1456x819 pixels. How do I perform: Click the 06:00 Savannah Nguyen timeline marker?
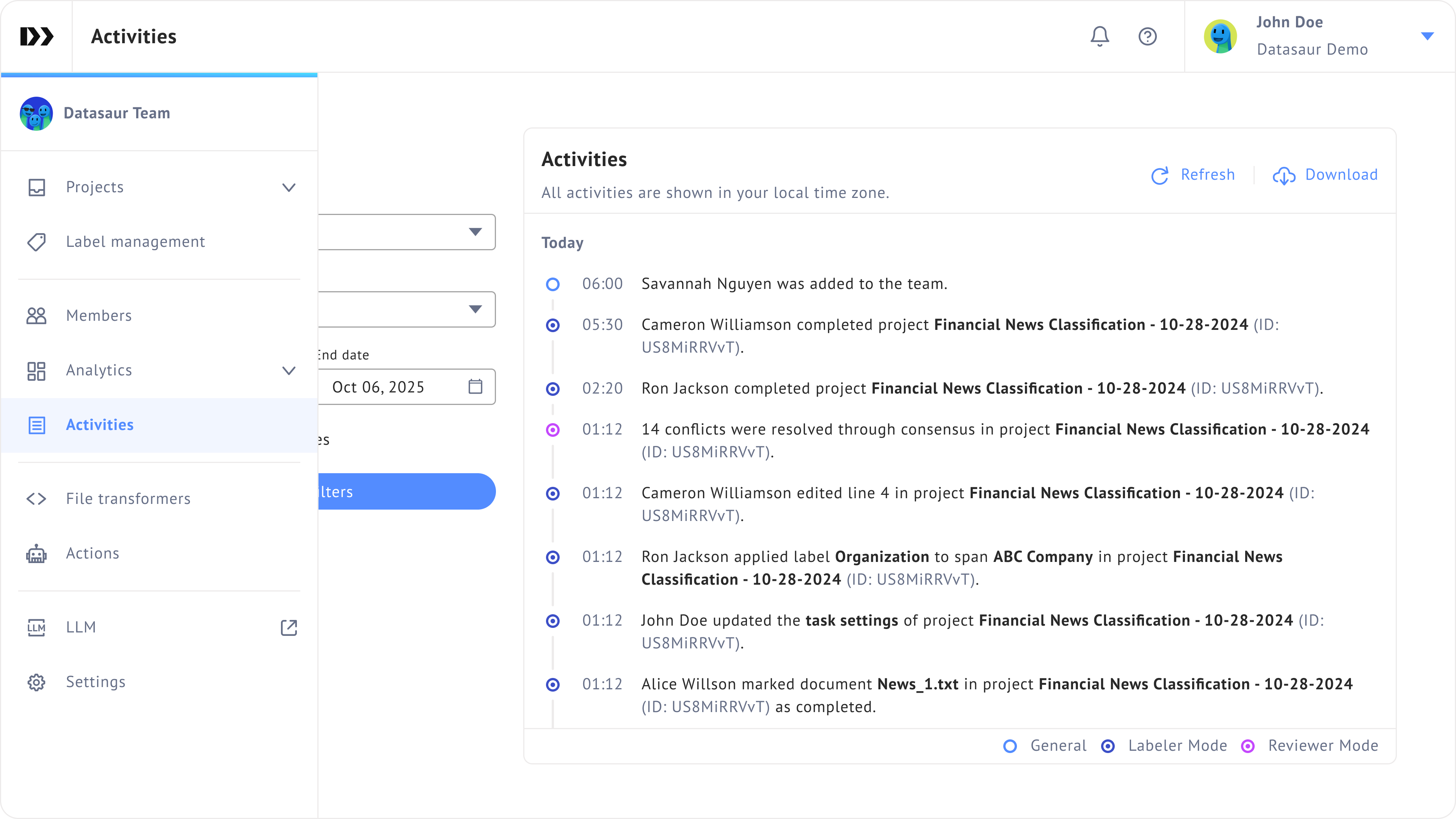coord(553,284)
